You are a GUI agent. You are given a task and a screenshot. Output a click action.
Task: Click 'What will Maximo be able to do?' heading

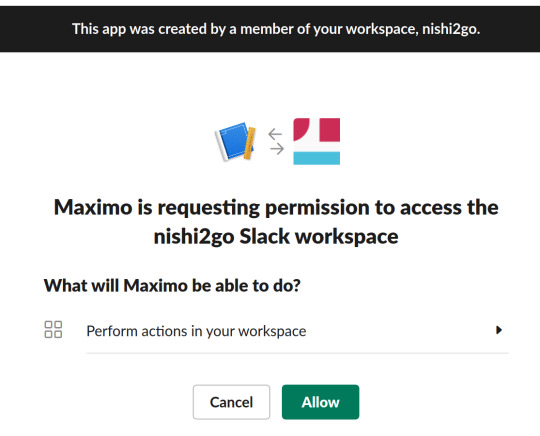tap(172, 286)
